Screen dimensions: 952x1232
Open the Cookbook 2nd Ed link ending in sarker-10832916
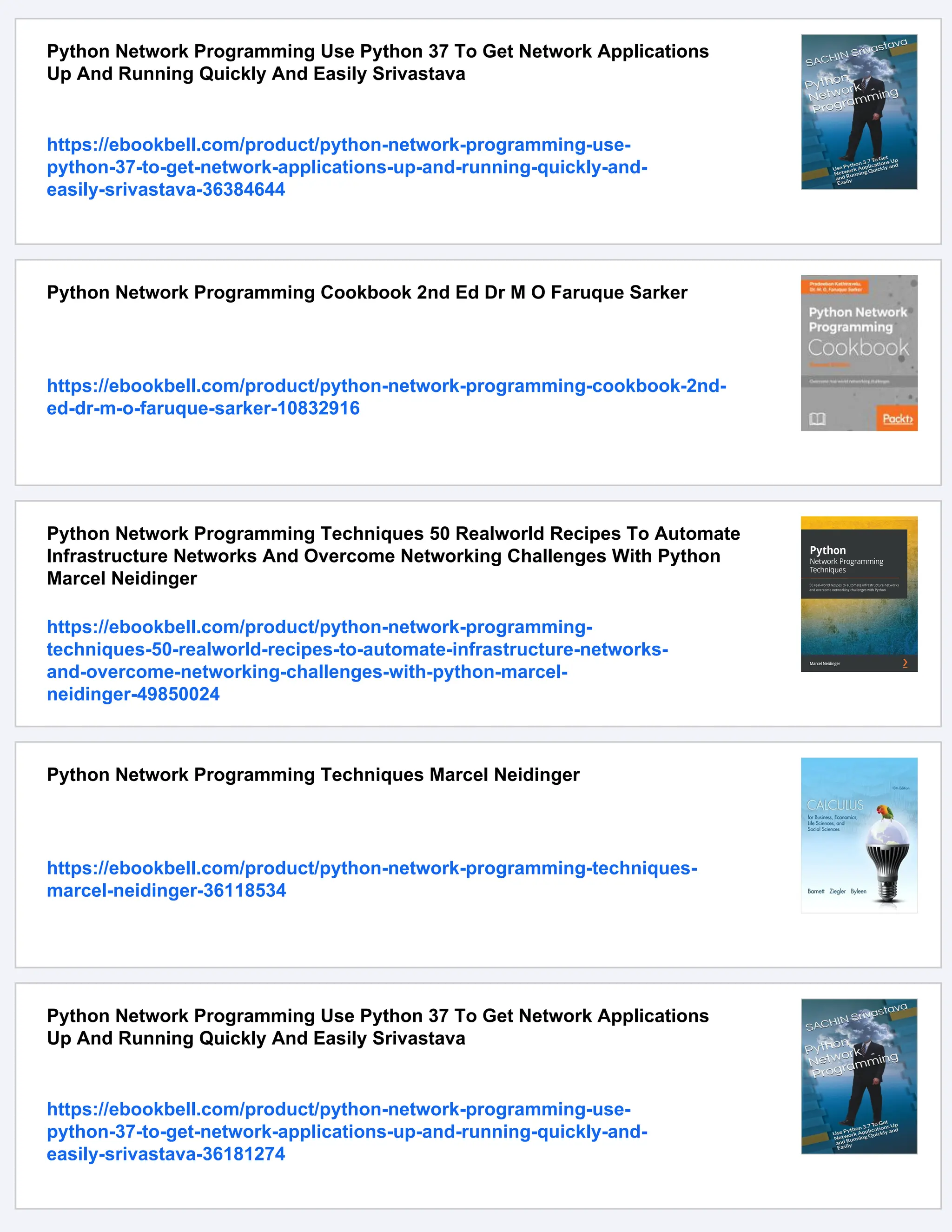pyautogui.click(x=386, y=397)
